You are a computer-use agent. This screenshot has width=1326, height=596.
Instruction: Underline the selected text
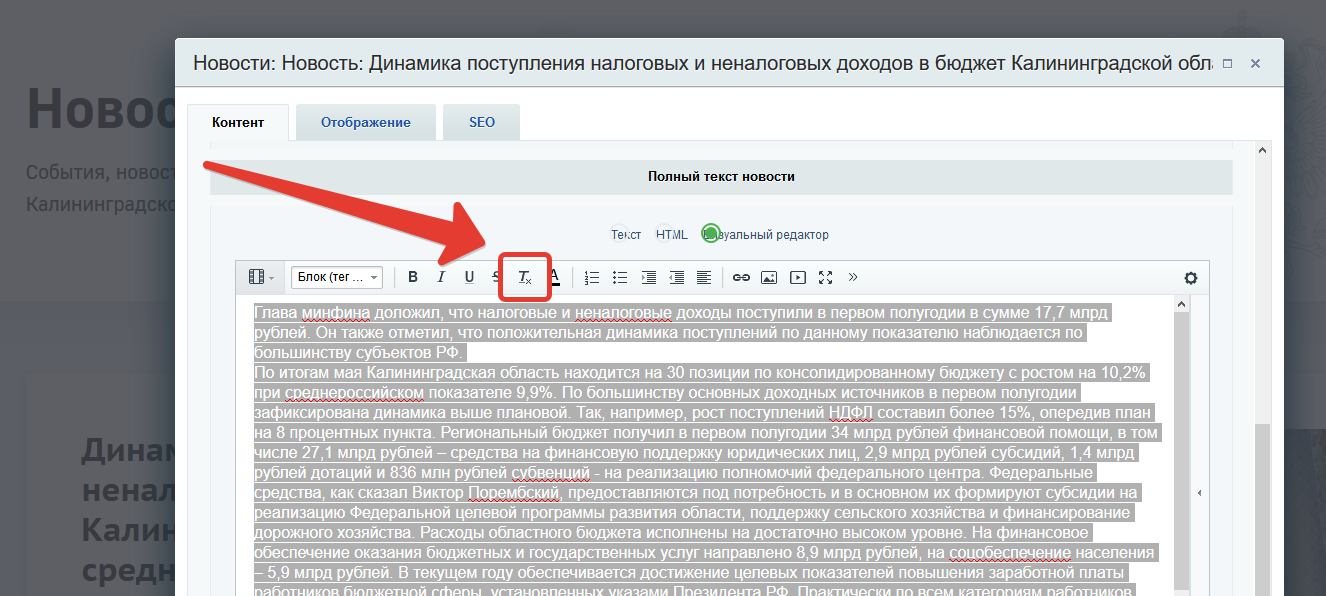pyautogui.click(x=469, y=277)
